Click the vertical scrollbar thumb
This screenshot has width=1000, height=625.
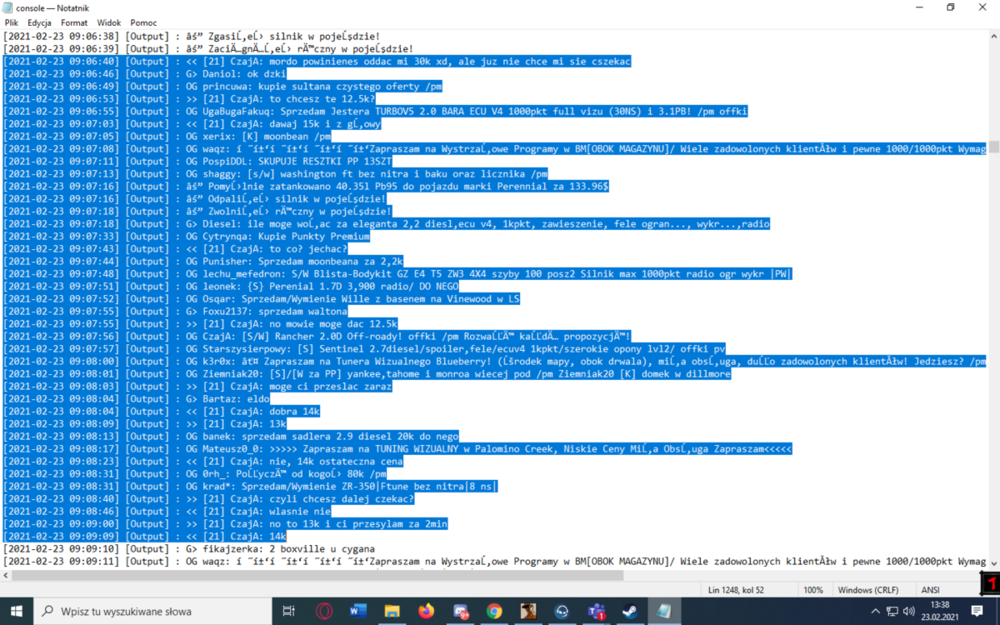[994, 147]
